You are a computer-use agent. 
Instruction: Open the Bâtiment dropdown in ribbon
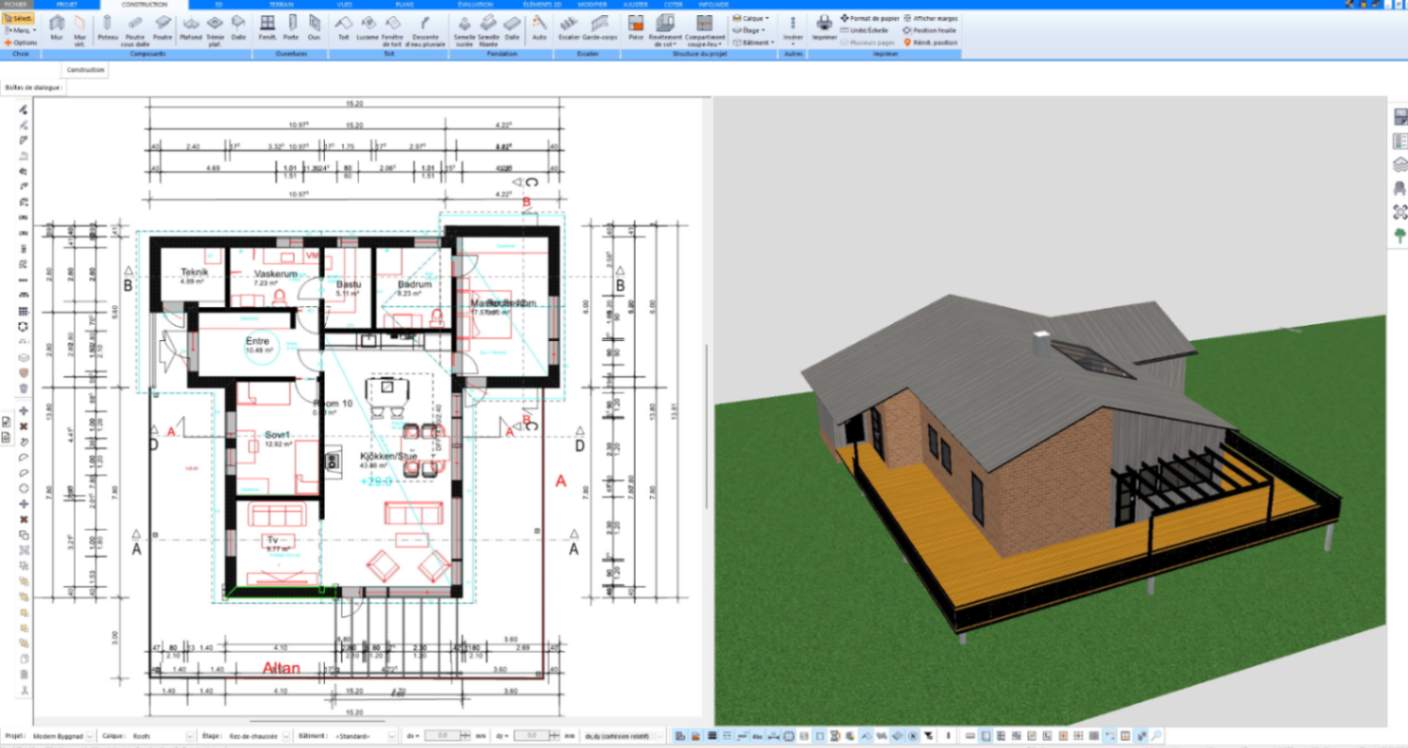pyautogui.click(x=754, y=43)
